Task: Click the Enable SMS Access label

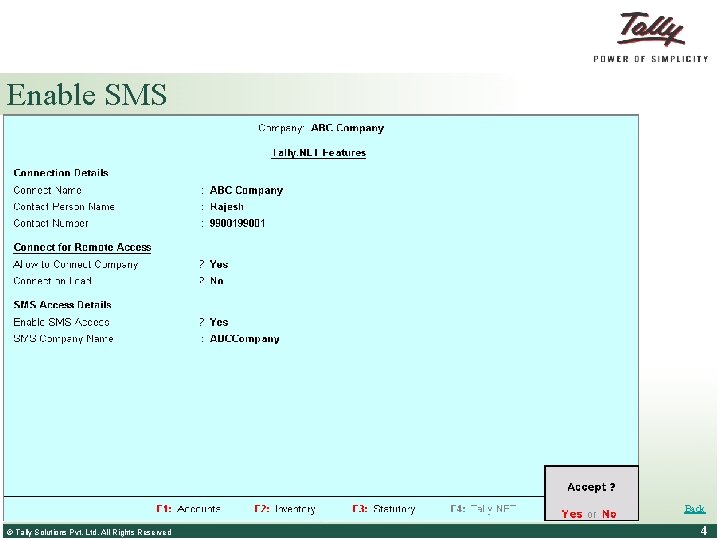Action: coord(61,322)
